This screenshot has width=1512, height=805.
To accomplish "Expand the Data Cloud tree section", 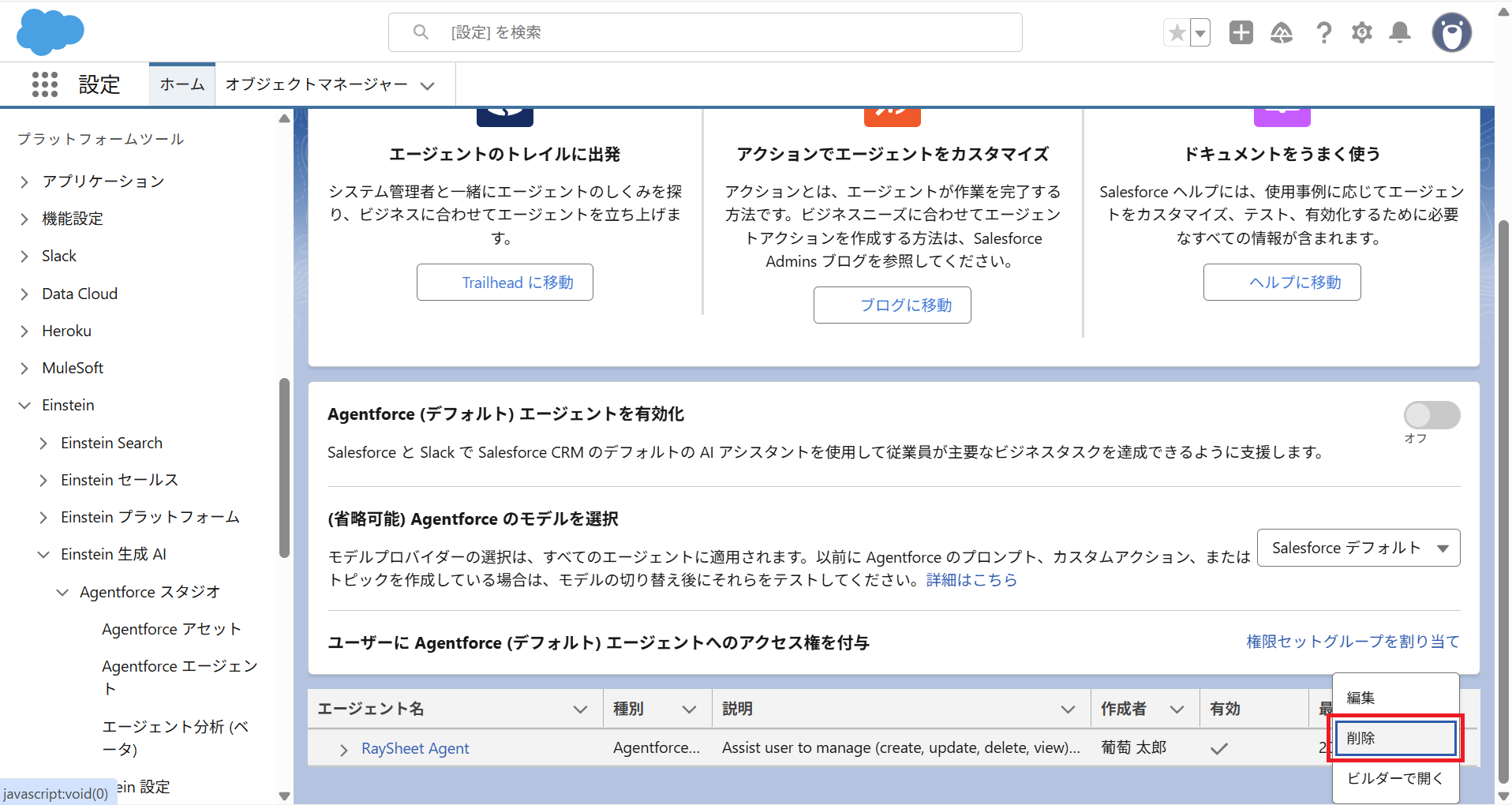I will pyautogui.click(x=24, y=294).
